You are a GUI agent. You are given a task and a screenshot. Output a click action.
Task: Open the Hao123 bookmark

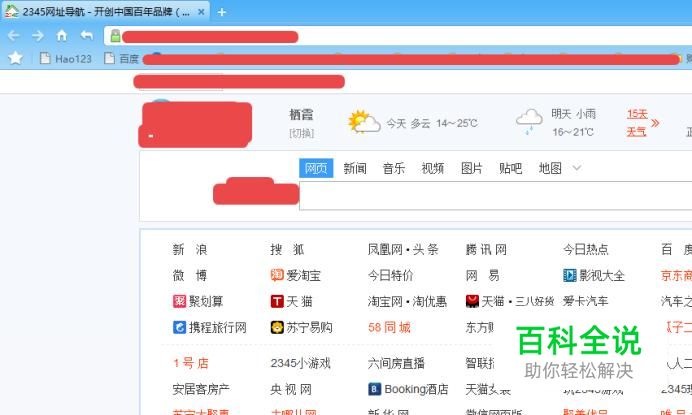pos(66,58)
